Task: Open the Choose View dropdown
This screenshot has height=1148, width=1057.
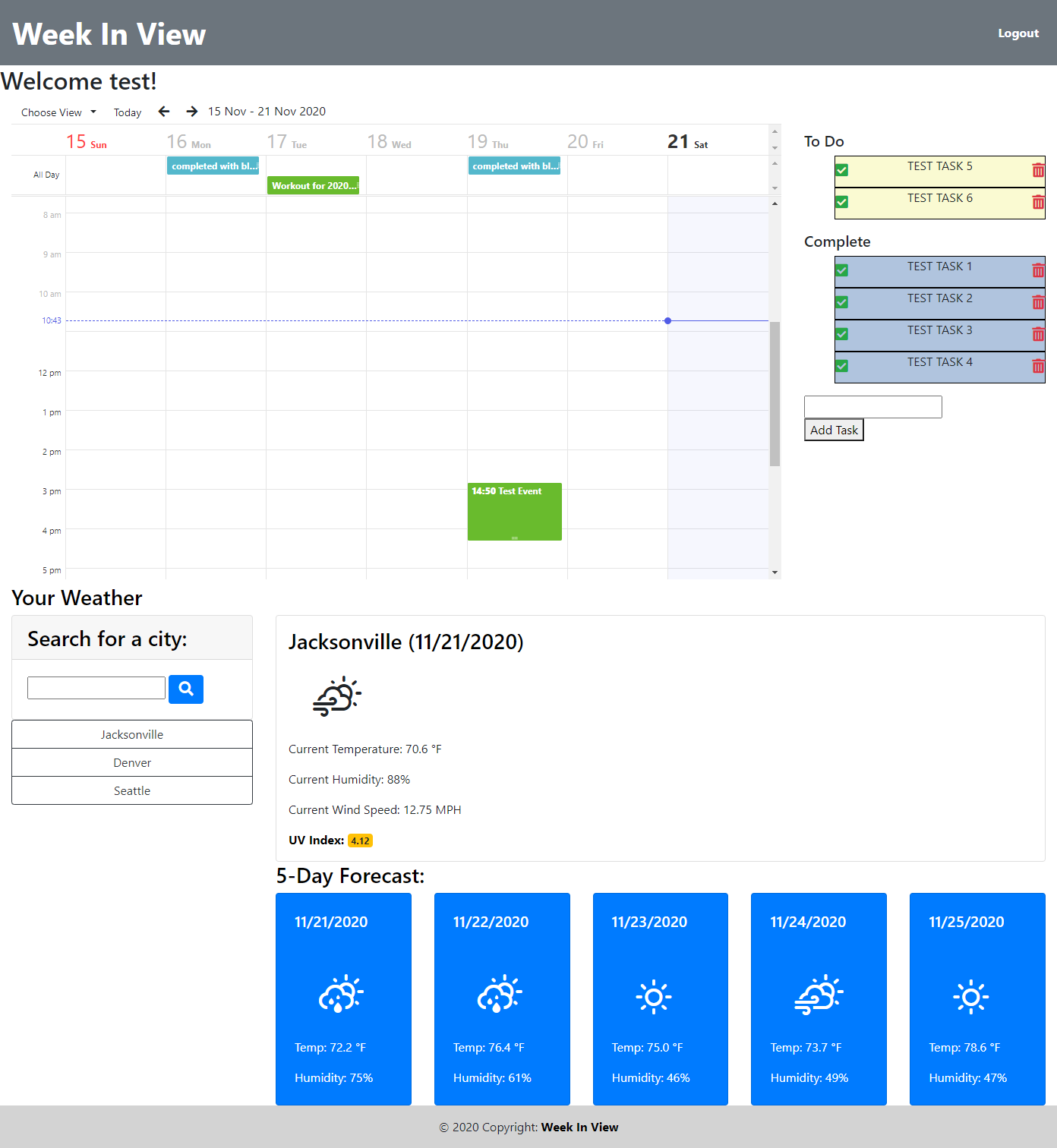Action: (x=58, y=112)
